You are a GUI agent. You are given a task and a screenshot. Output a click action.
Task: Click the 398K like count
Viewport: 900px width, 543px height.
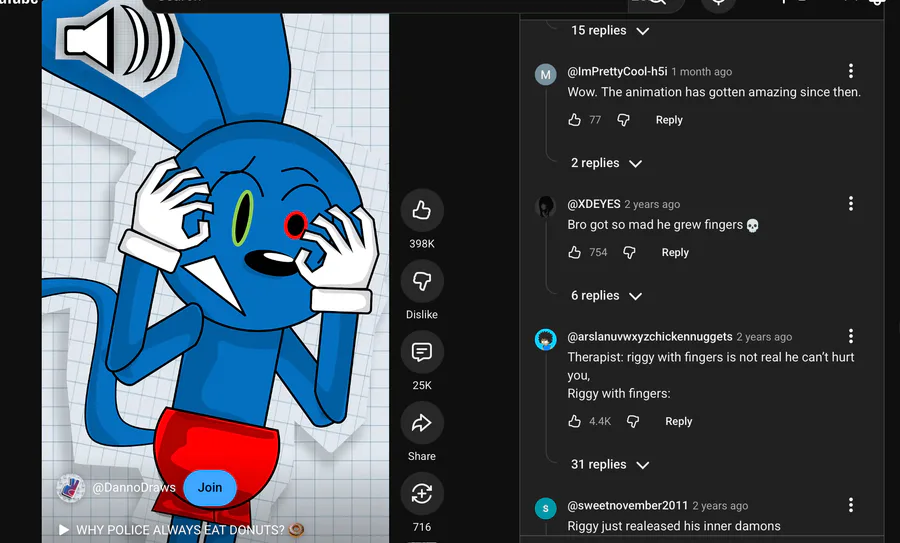tap(422, 244)
